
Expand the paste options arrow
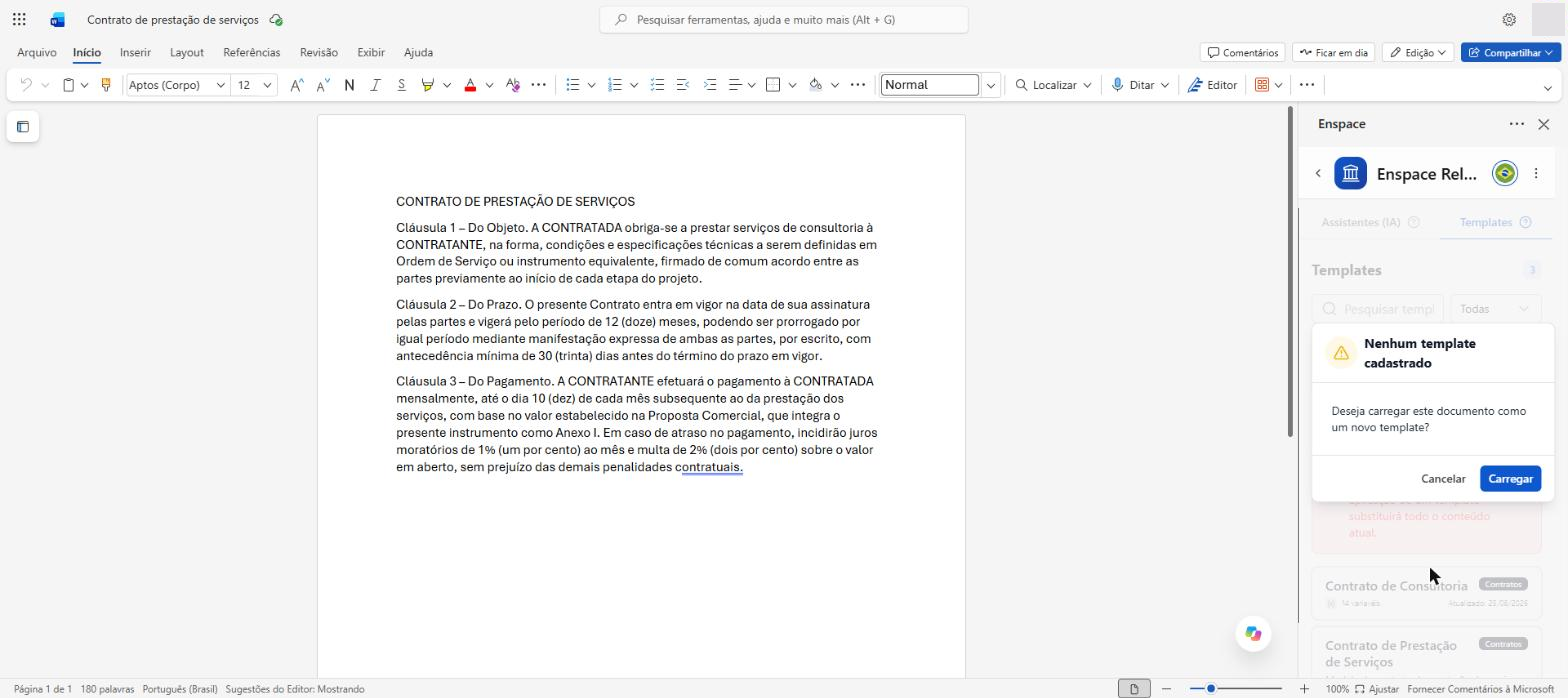point(84,85)
